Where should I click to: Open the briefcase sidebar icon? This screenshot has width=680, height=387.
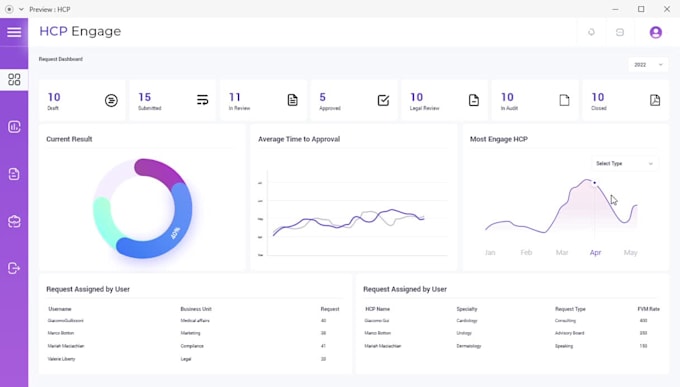pyautogui.click(x=14, y=221)
